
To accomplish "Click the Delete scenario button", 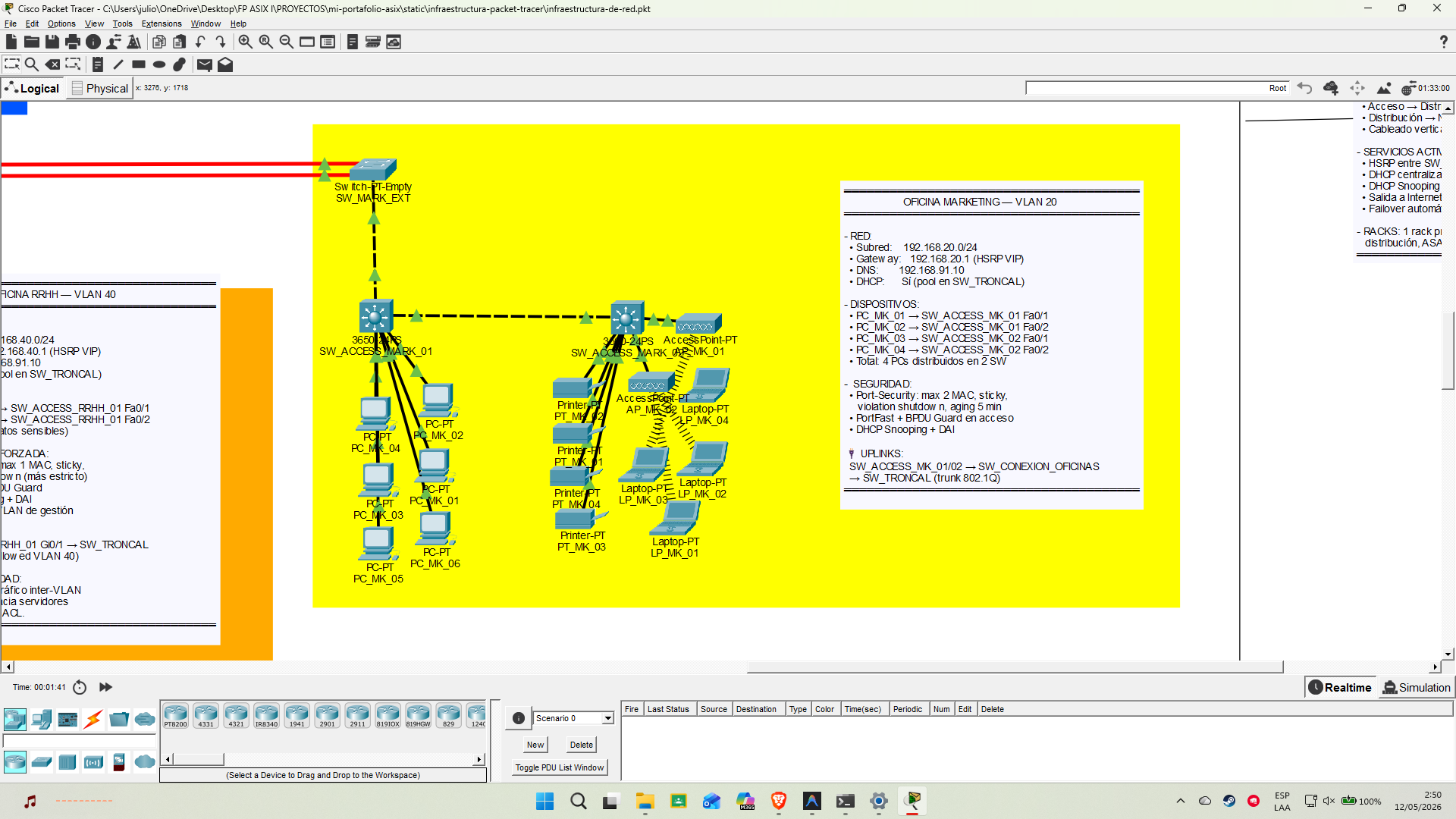I will pos(582,745).
